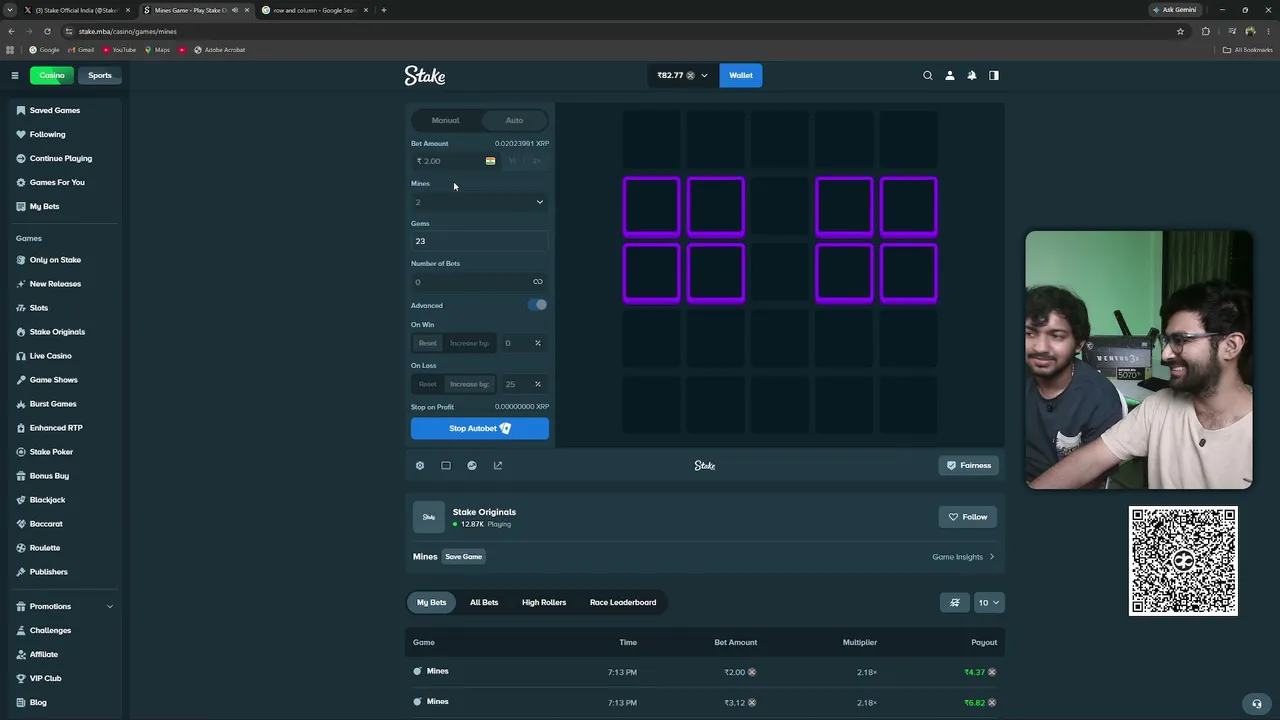This screenshot has height=720, width=1280.
Task: Open the bets table filter icon
Action: point(955,602)
